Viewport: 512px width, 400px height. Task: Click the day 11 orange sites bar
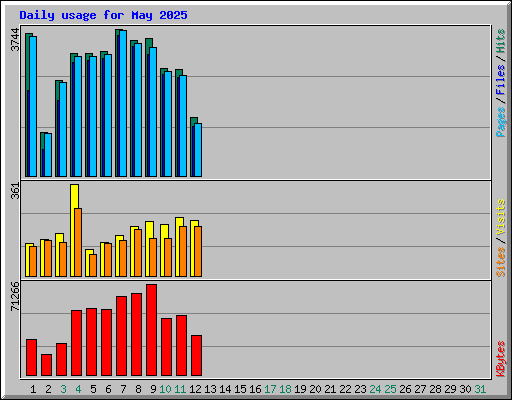click(183, 251)
